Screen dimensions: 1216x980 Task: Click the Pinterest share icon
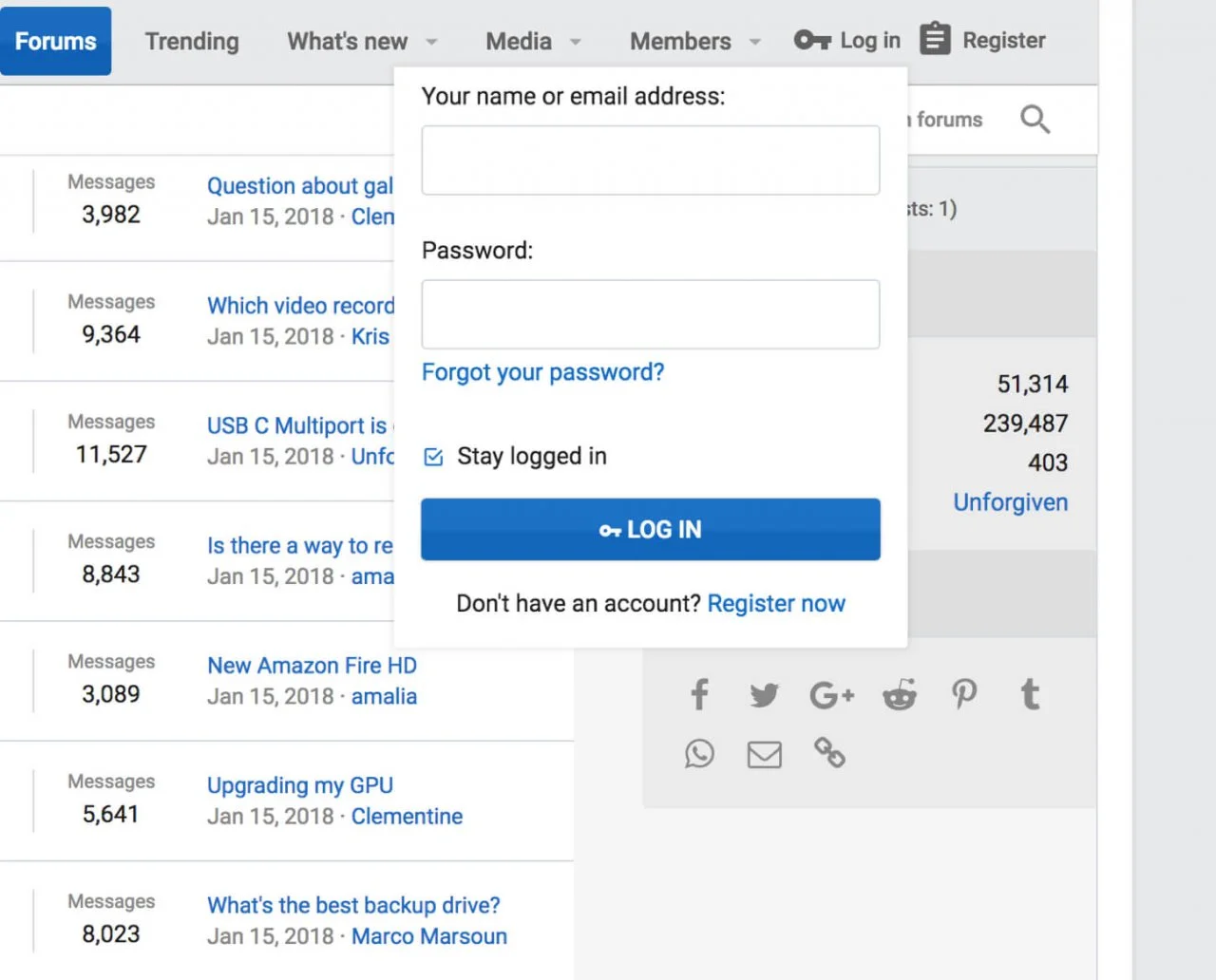coord(964,694)
